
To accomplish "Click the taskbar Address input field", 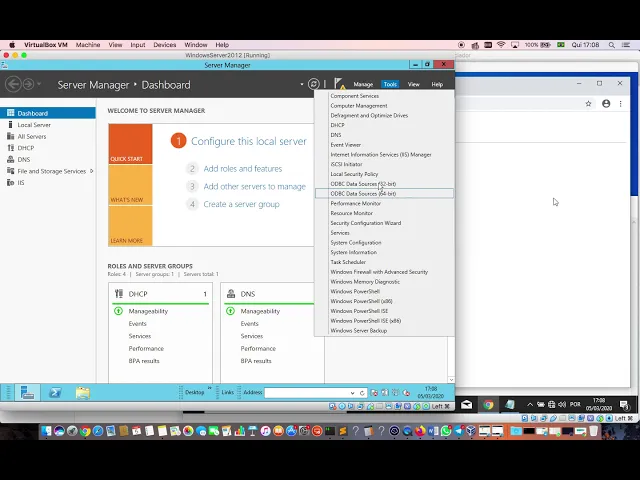I will tap(306, 393).
